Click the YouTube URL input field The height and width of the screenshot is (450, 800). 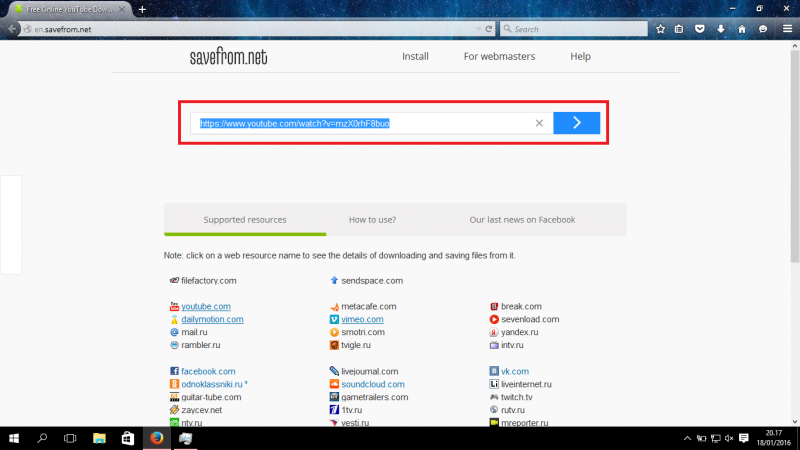tap(371, 123)
